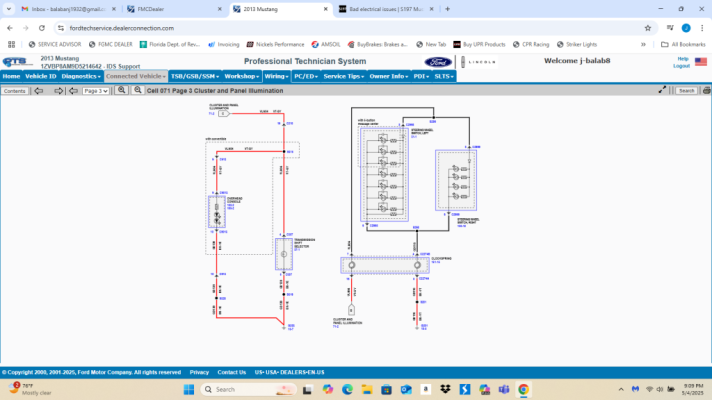Open the TSB/GSB/SSM menu
The image size is (712, 400).
[x=195, y=76]
